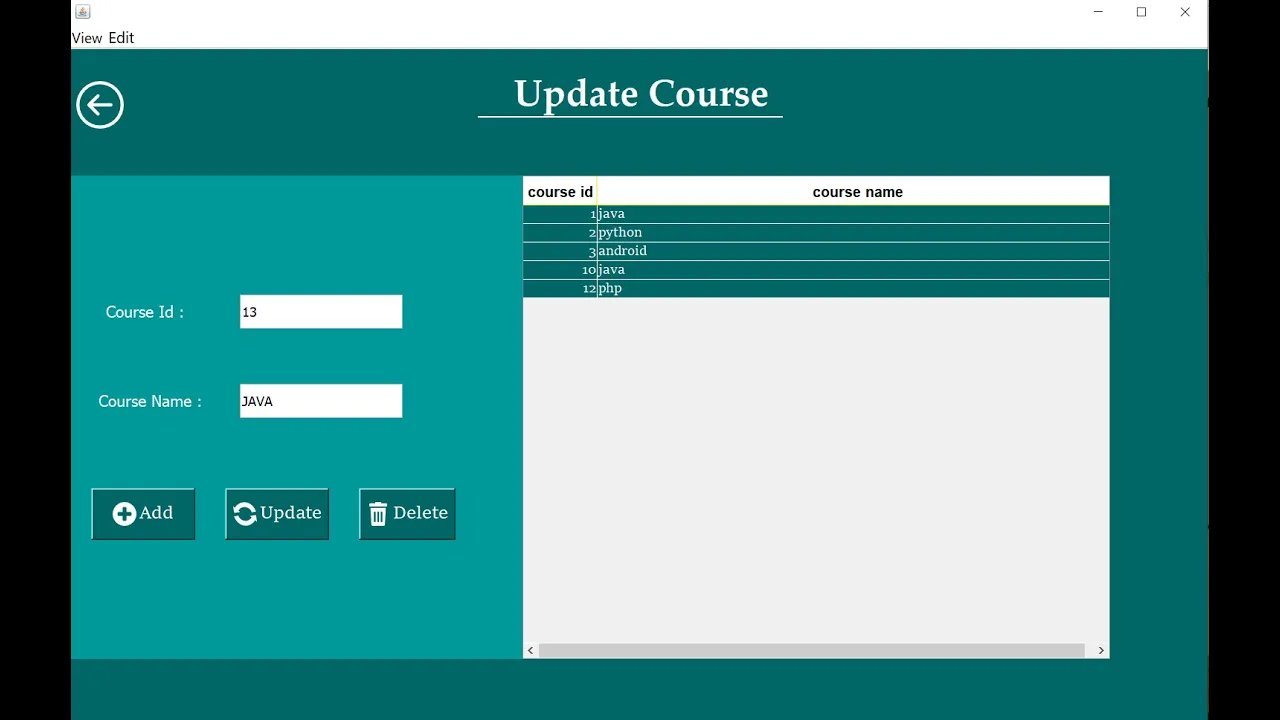The width and height of the screenshot is (1280, 720).
Task: Maximize the application window
Action: coord(1141,12)
